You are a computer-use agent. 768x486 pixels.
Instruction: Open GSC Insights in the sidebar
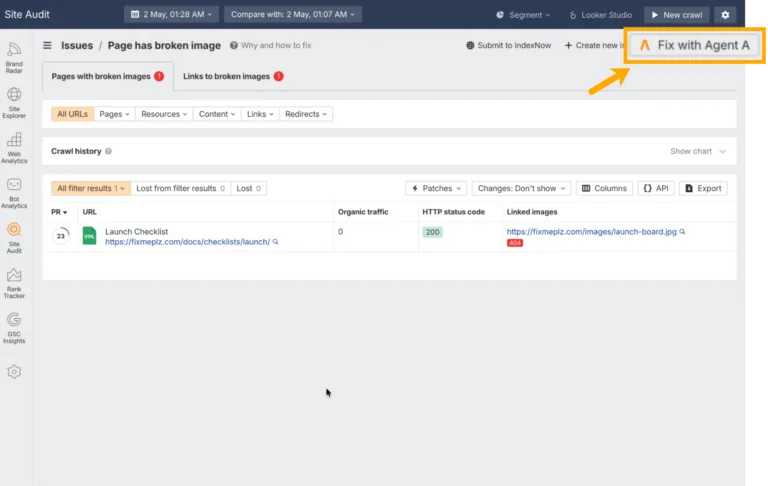[x=14, y=328]
